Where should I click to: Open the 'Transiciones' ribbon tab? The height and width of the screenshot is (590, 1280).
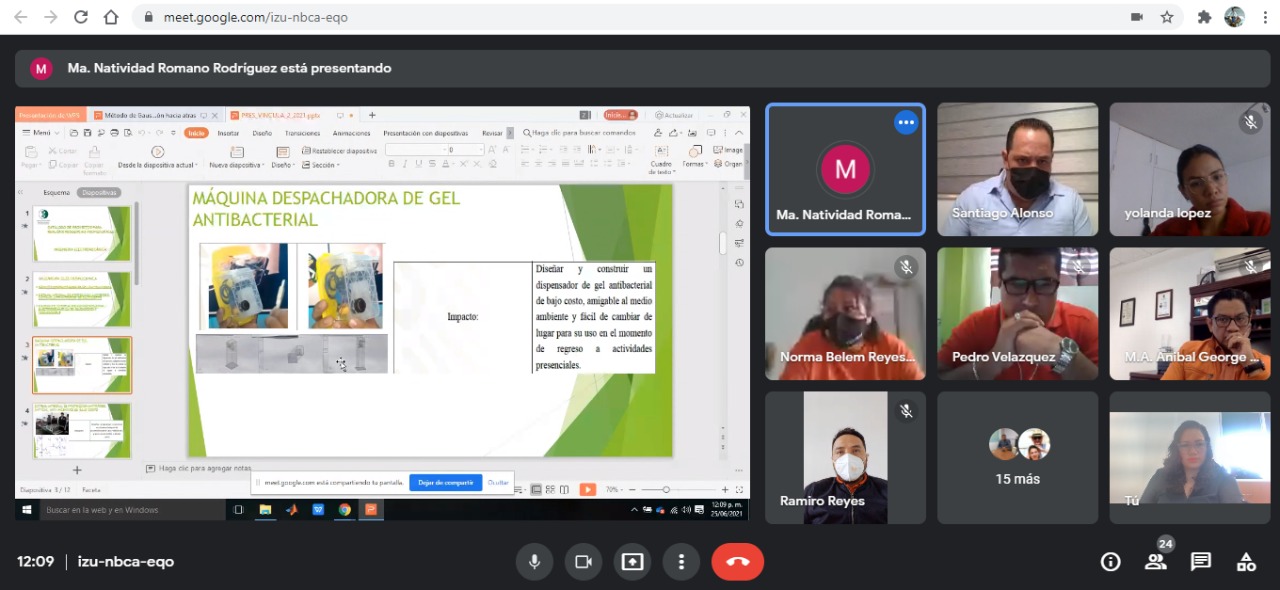coord(302,133)
